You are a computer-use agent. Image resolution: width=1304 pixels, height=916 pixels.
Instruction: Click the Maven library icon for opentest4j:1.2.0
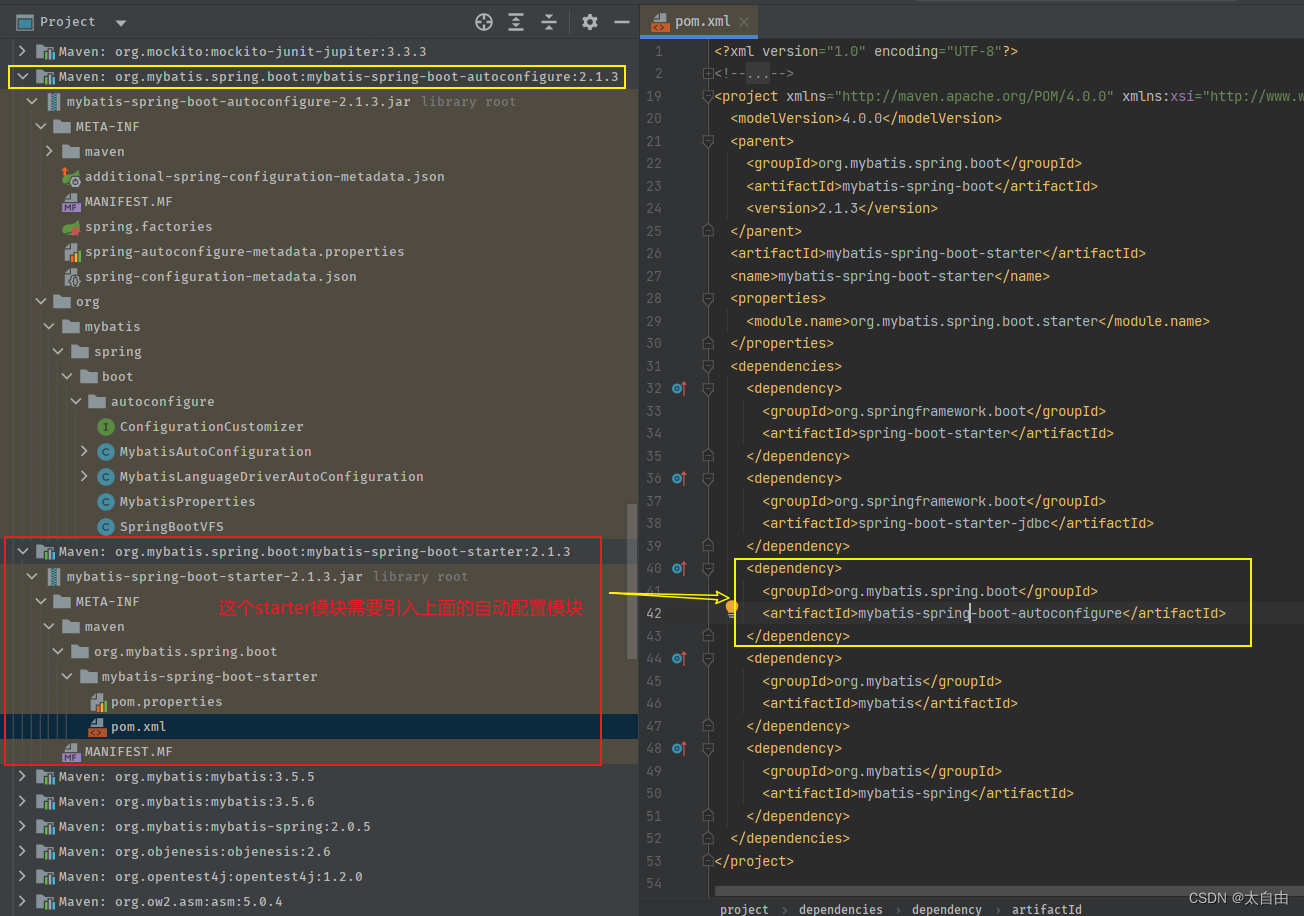point(45,876)
